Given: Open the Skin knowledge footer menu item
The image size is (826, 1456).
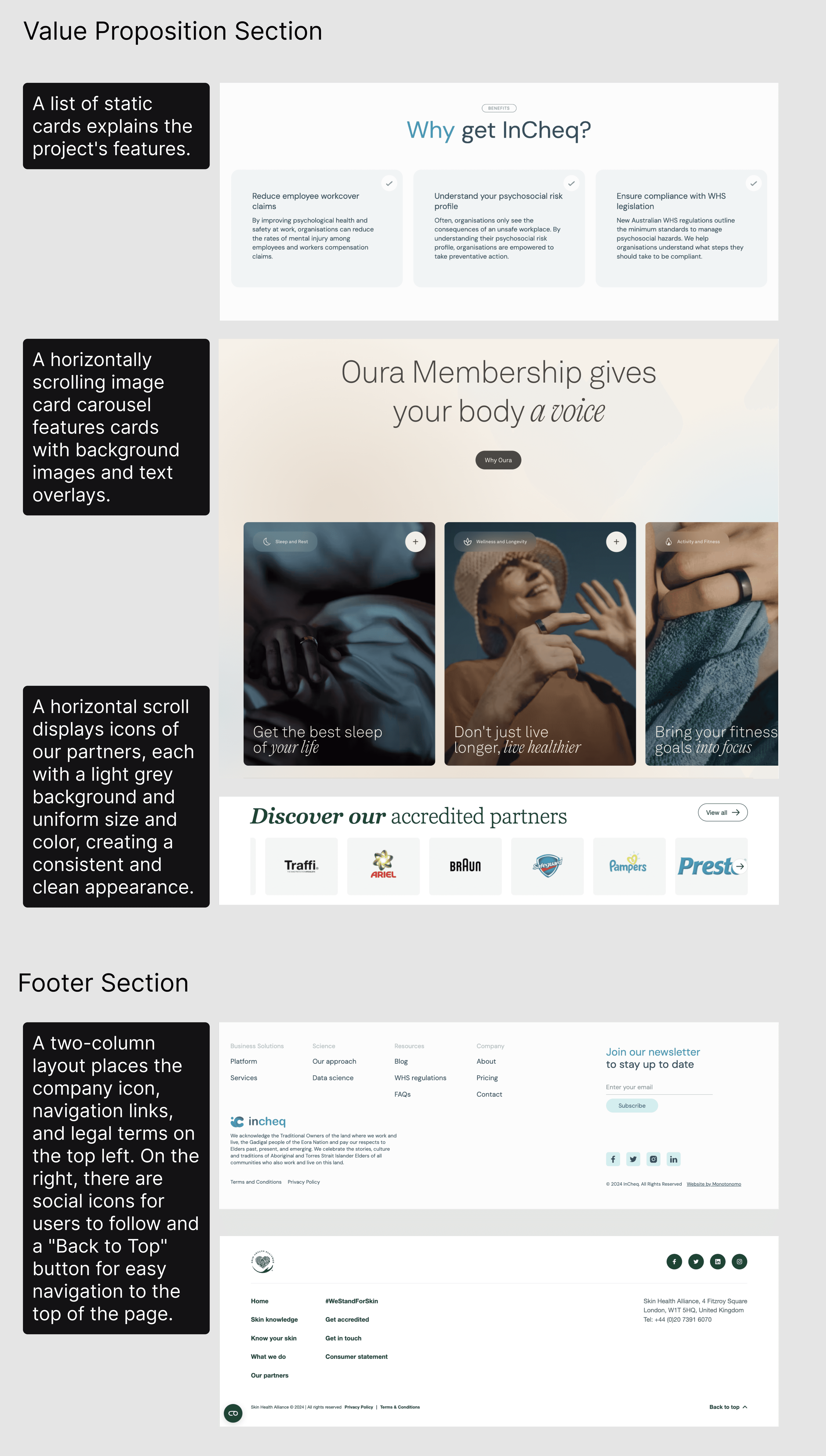Looking at the screenshot, I should click(274, 1319).
